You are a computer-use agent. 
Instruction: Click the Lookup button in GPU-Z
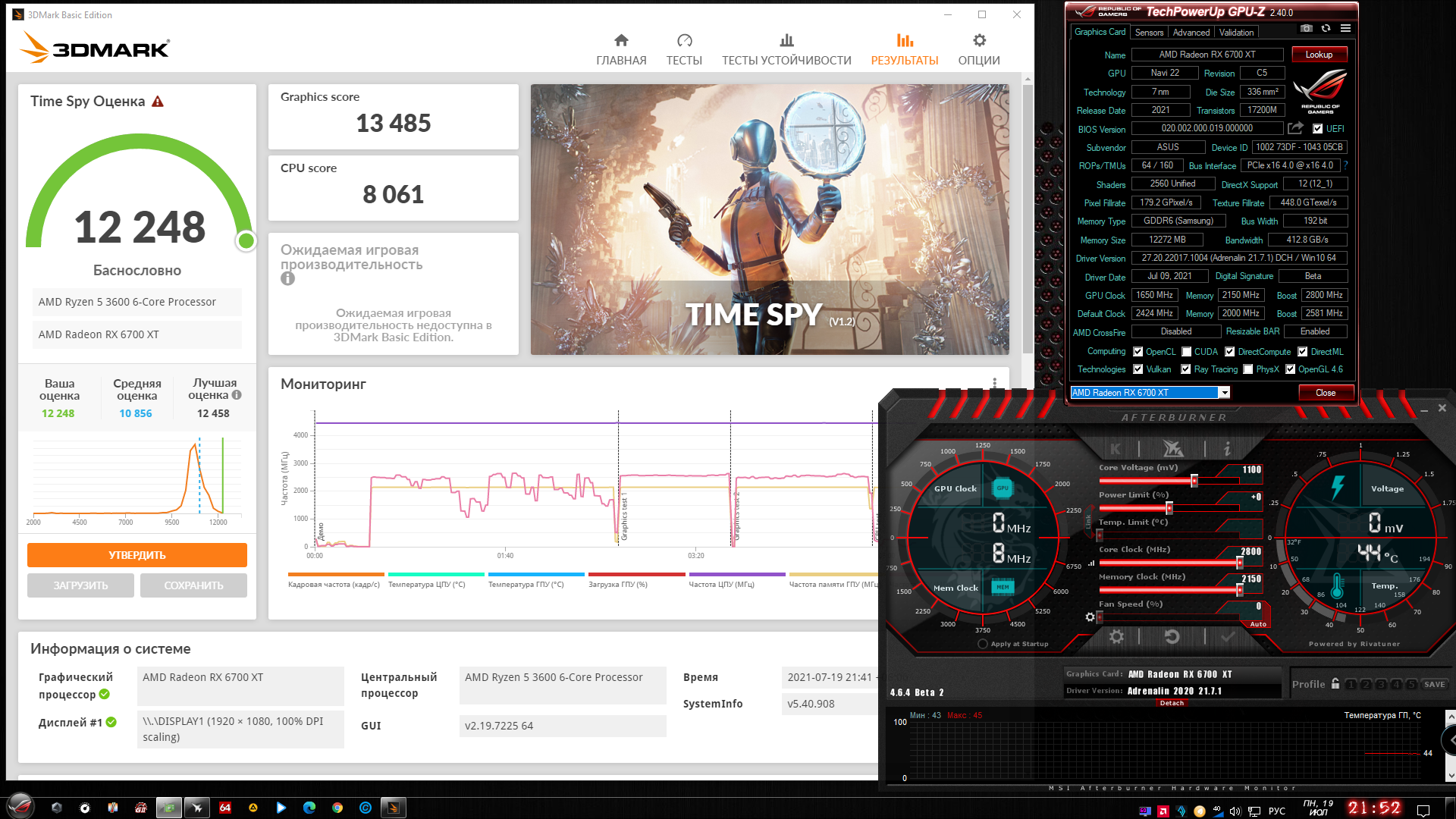(x=1319, y=55)
